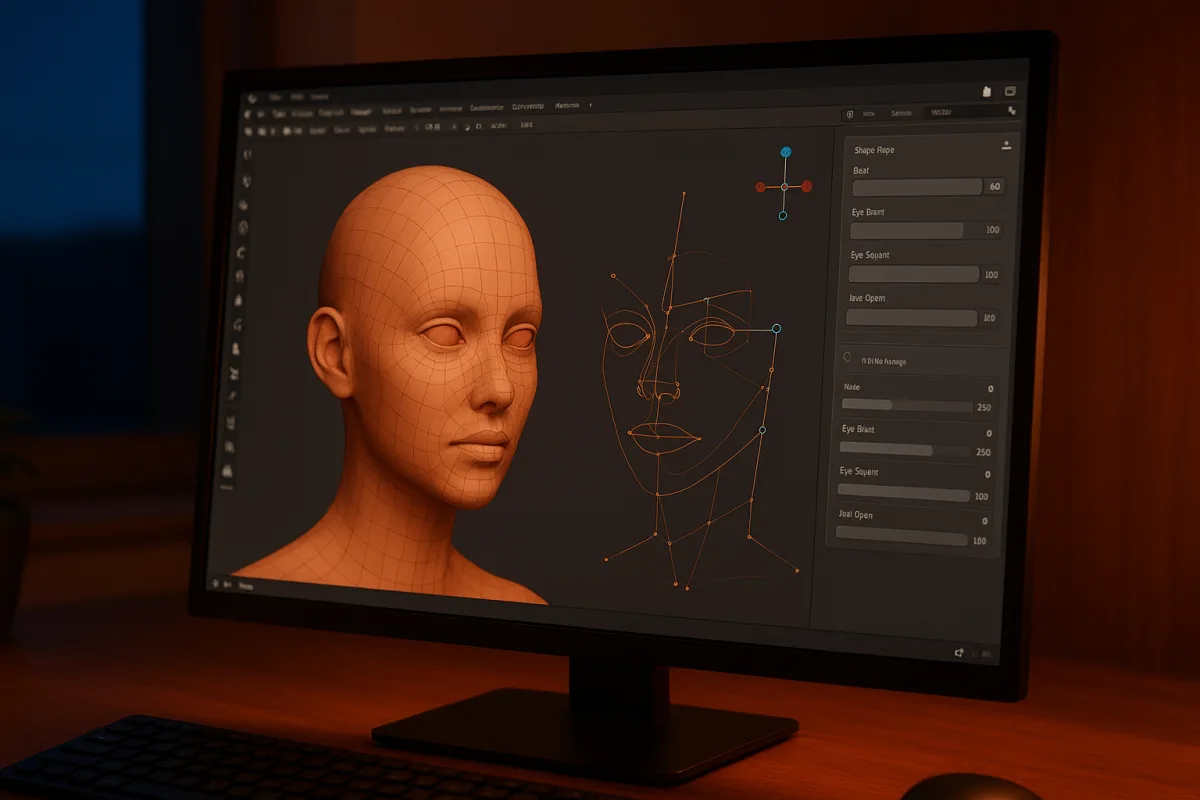
Task: Select the left red handle of the viewport gizmo
Action: 761,186
